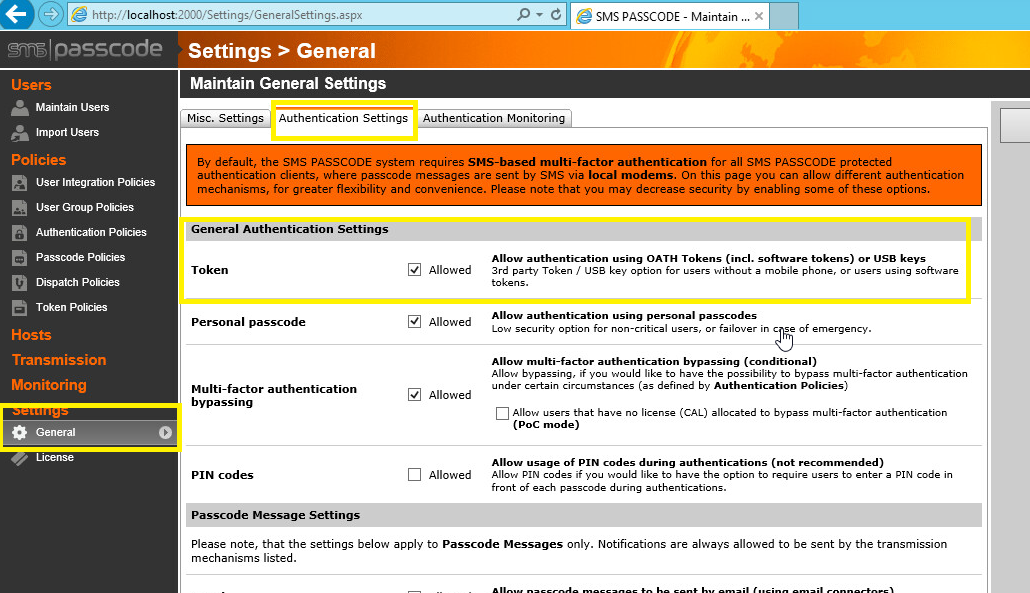Viewport: 1030px width, 593px height.
Task: Click the Dispatch Policies icon
Action: (x=20, y=282)
